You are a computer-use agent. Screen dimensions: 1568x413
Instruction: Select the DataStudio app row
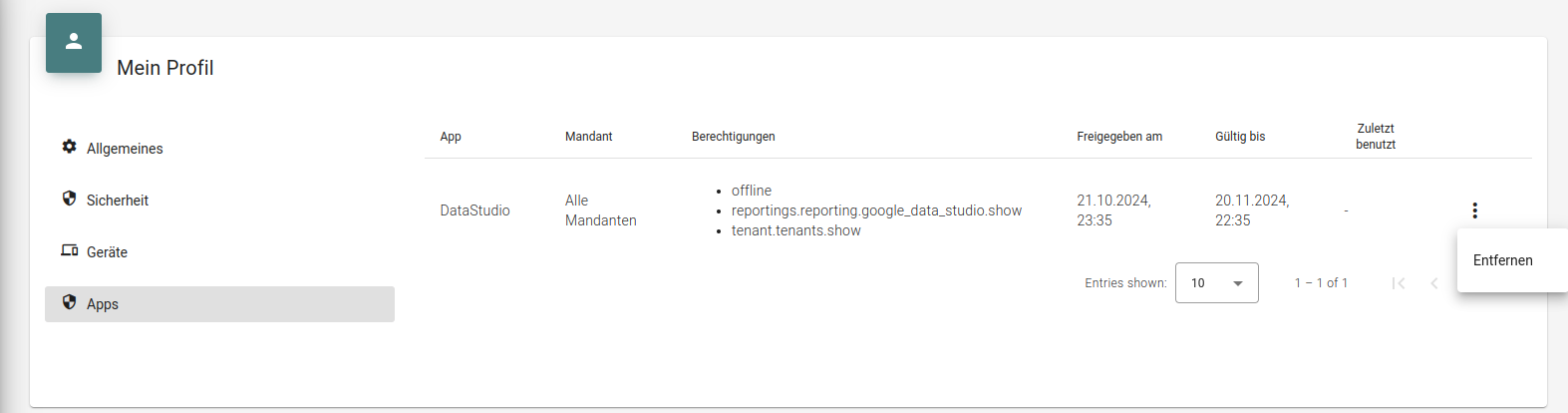(474, 210)
